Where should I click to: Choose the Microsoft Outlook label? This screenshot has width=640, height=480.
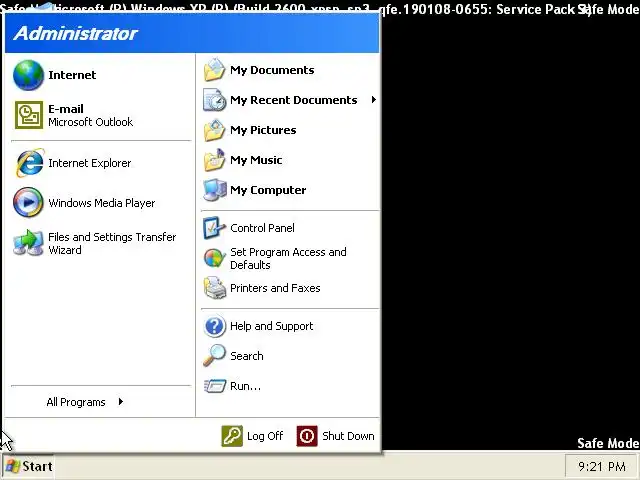(x=91, y=122)
